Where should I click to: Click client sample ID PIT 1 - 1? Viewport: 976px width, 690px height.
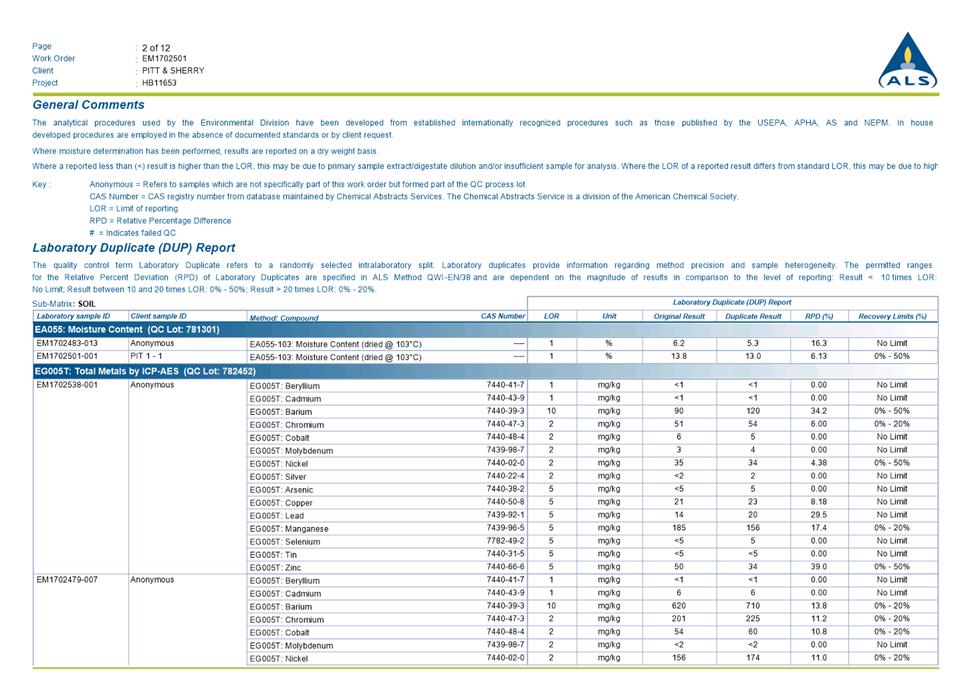pos(146,356)
